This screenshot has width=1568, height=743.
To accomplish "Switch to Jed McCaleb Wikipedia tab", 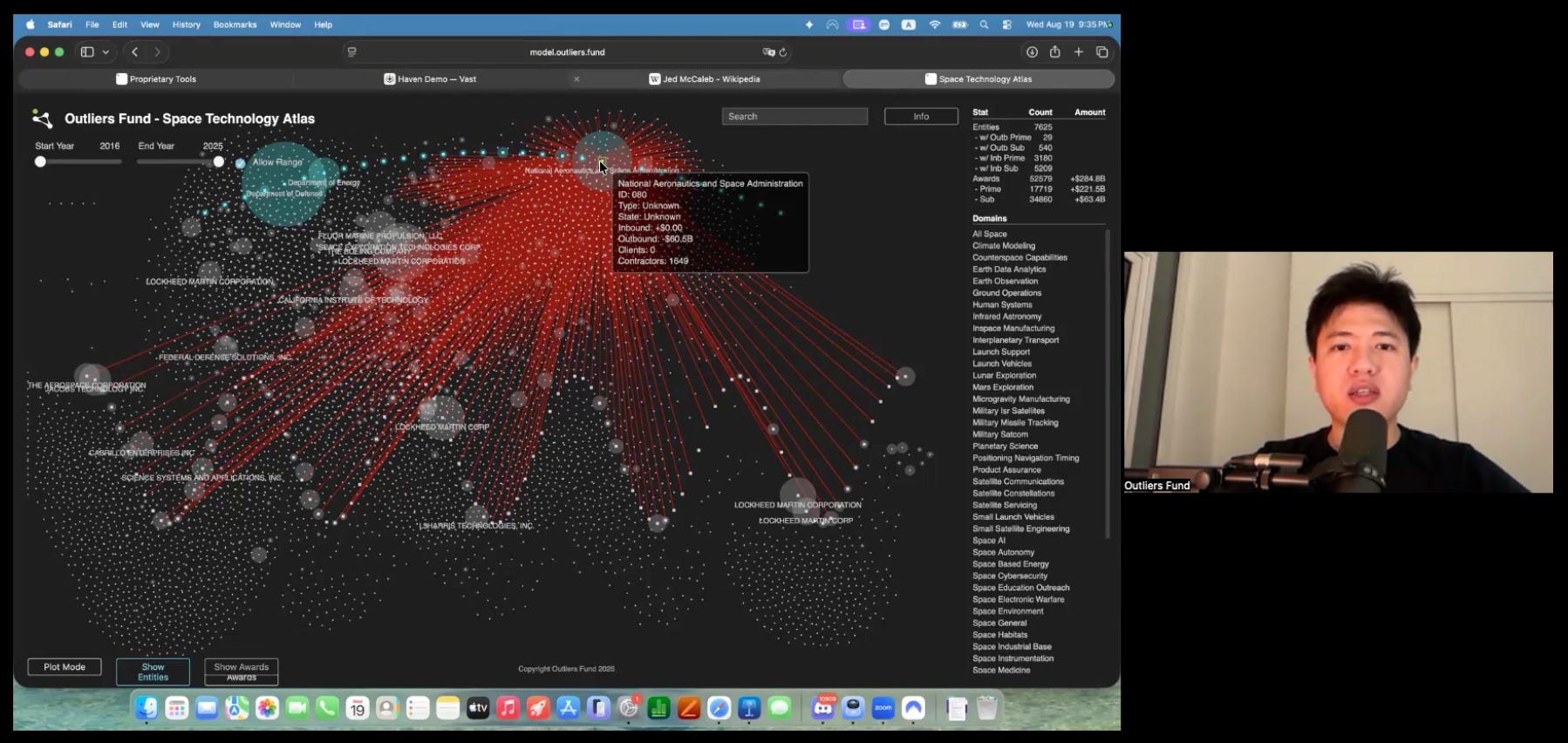I will (x=705, y=79).
